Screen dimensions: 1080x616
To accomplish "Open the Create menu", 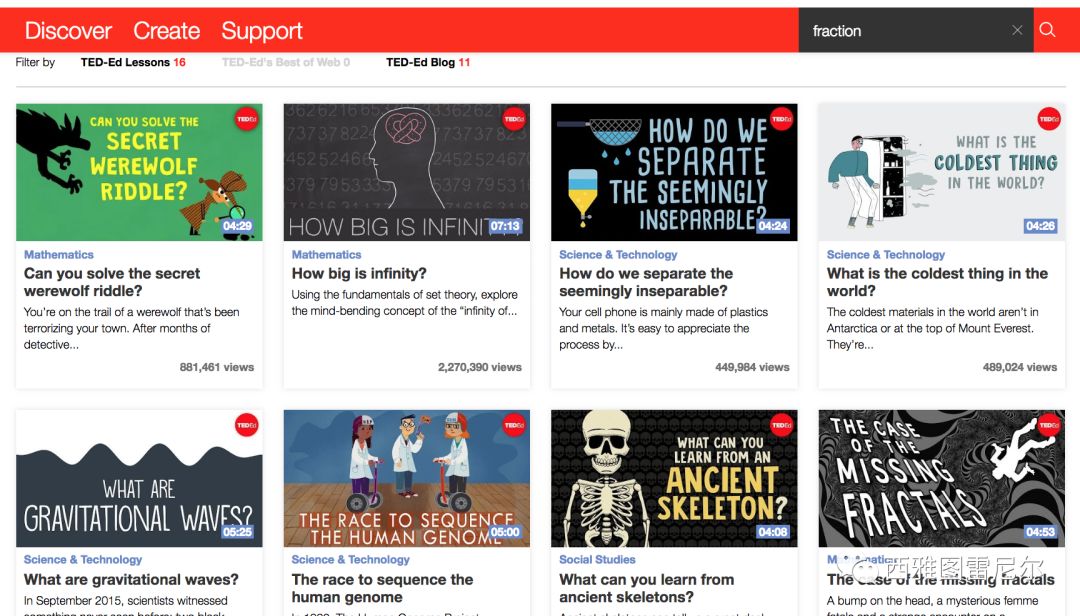I will [x=166, y=30].
